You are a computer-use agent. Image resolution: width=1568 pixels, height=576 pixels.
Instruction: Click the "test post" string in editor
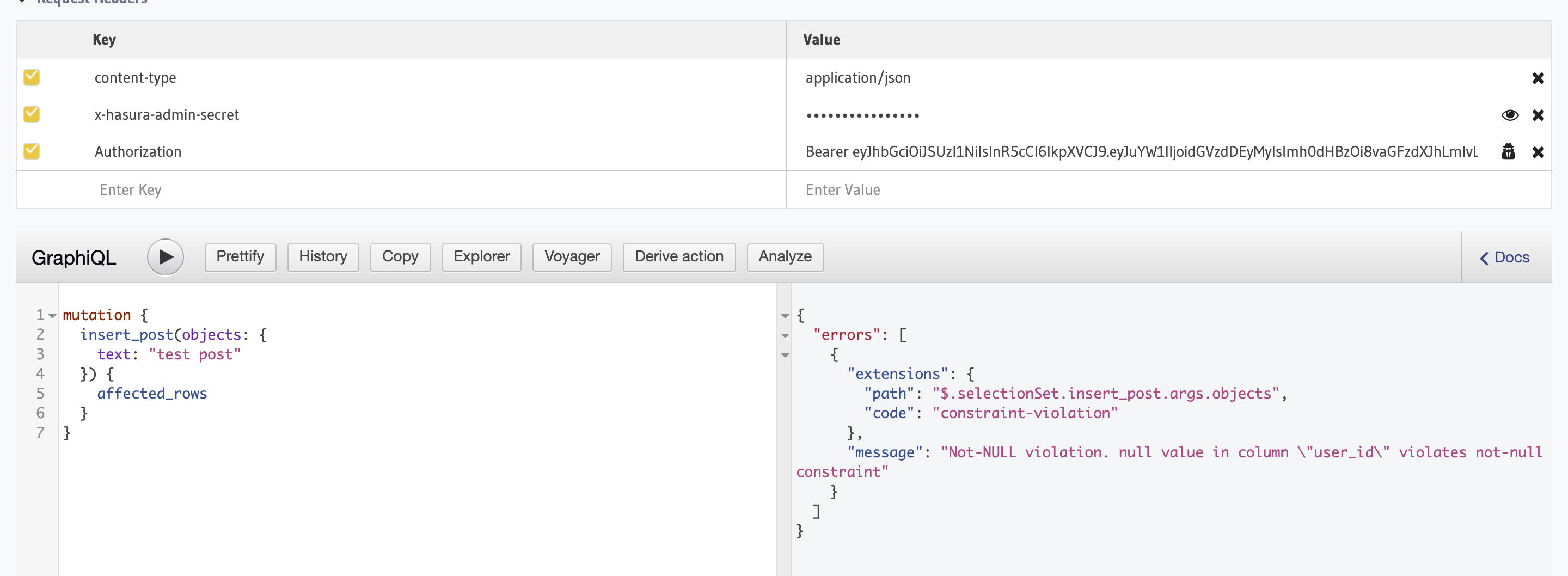coord(195,354)
